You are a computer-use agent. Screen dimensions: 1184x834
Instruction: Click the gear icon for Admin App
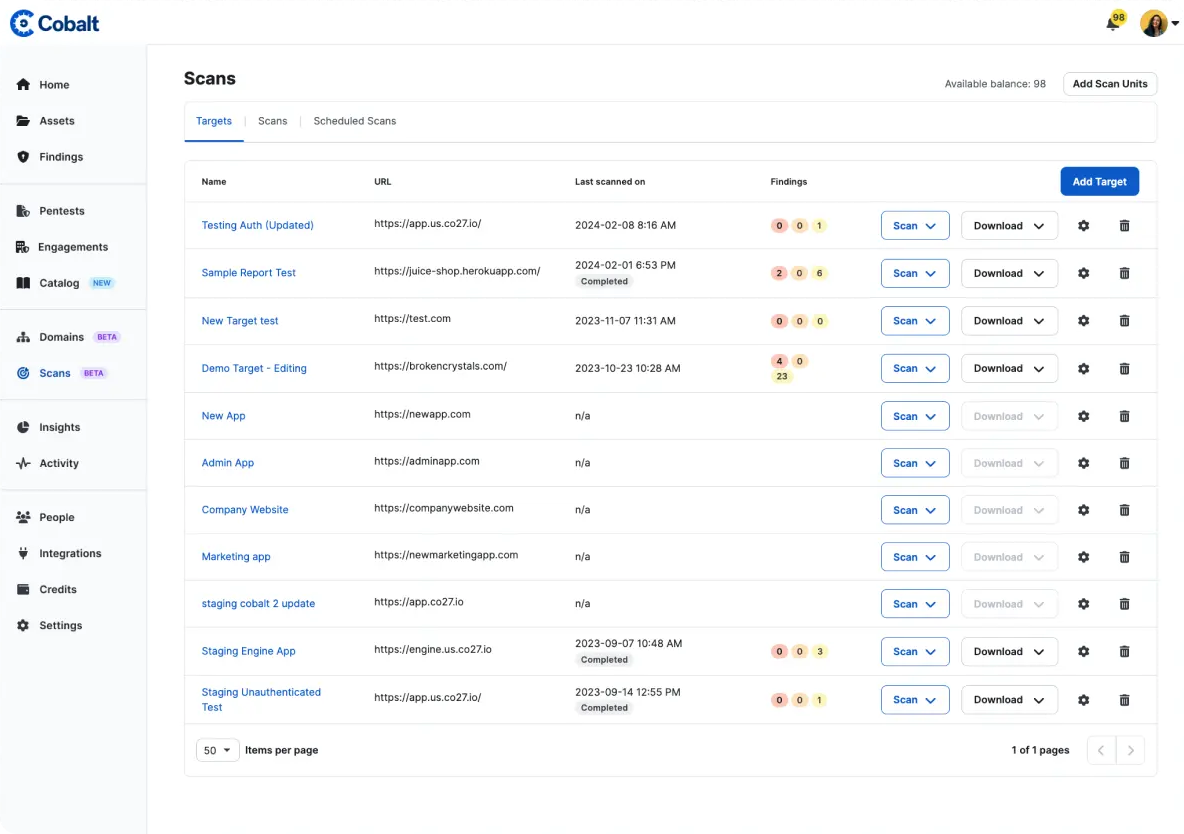click(x=1083, y=463)
